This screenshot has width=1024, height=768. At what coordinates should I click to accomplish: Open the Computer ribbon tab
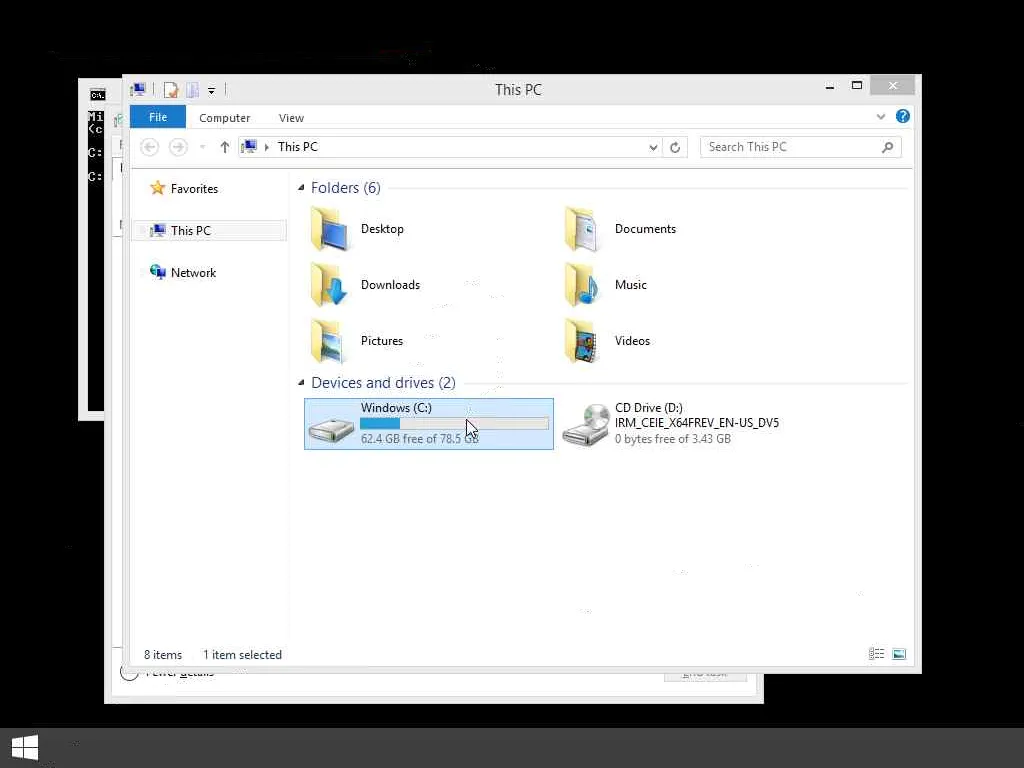[x=225, y=118]
